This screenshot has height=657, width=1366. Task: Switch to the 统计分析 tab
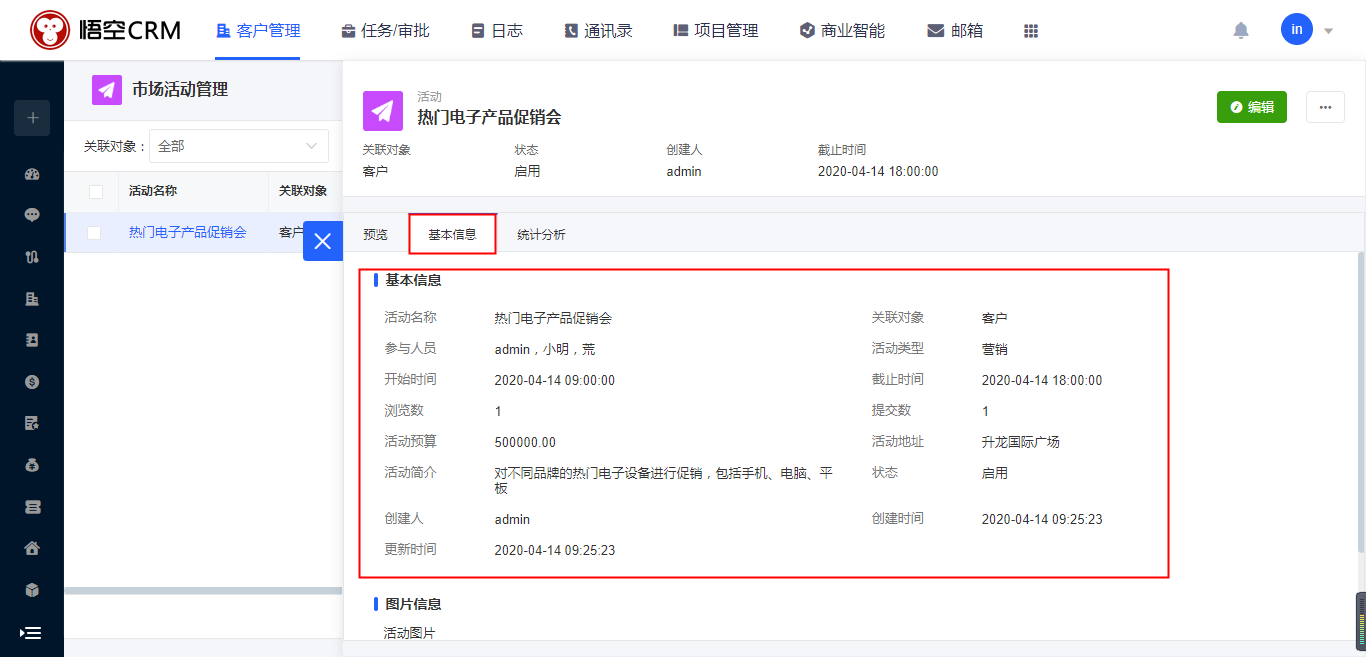point(541,235)
